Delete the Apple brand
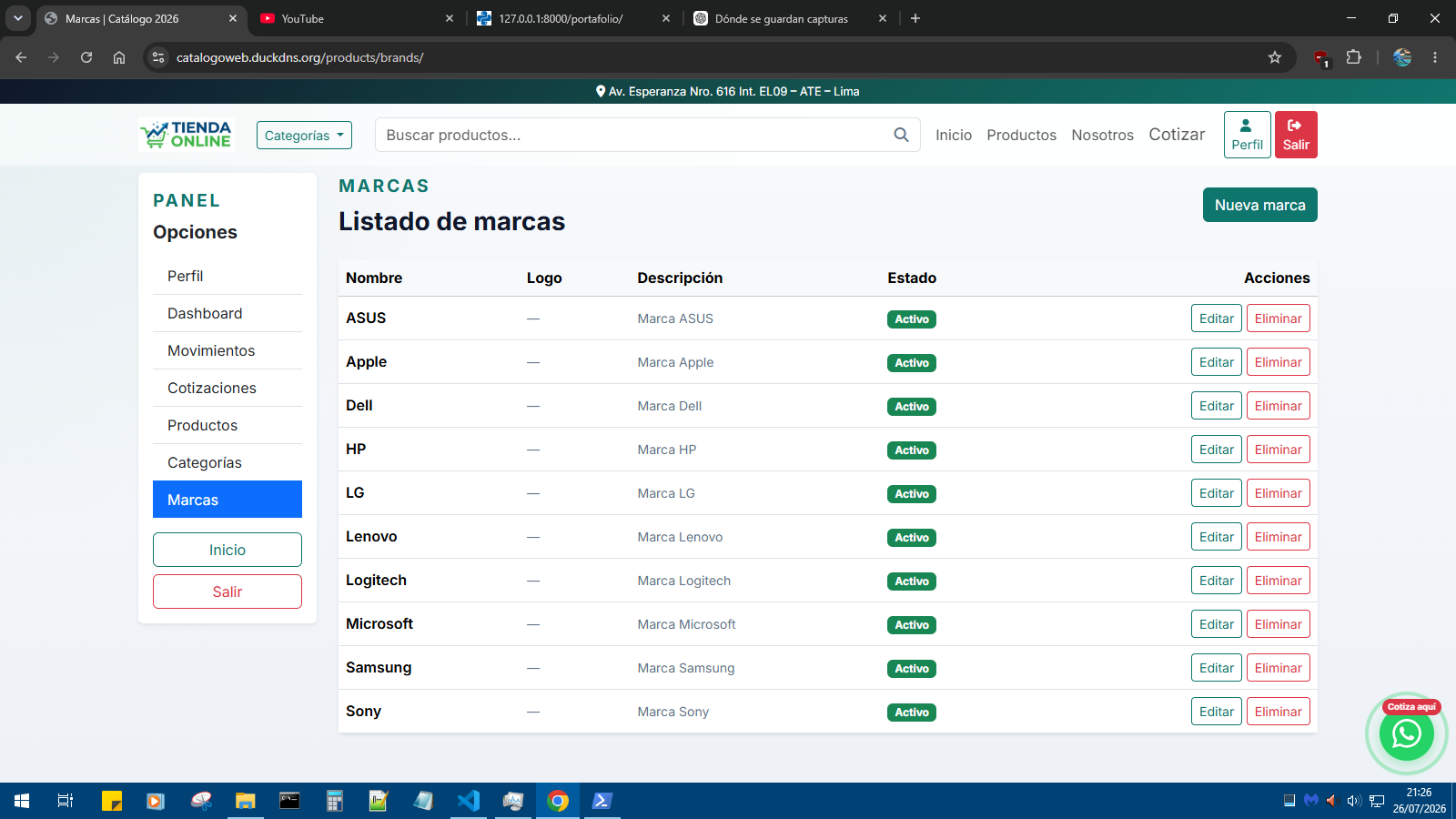 click(1278, 362)
